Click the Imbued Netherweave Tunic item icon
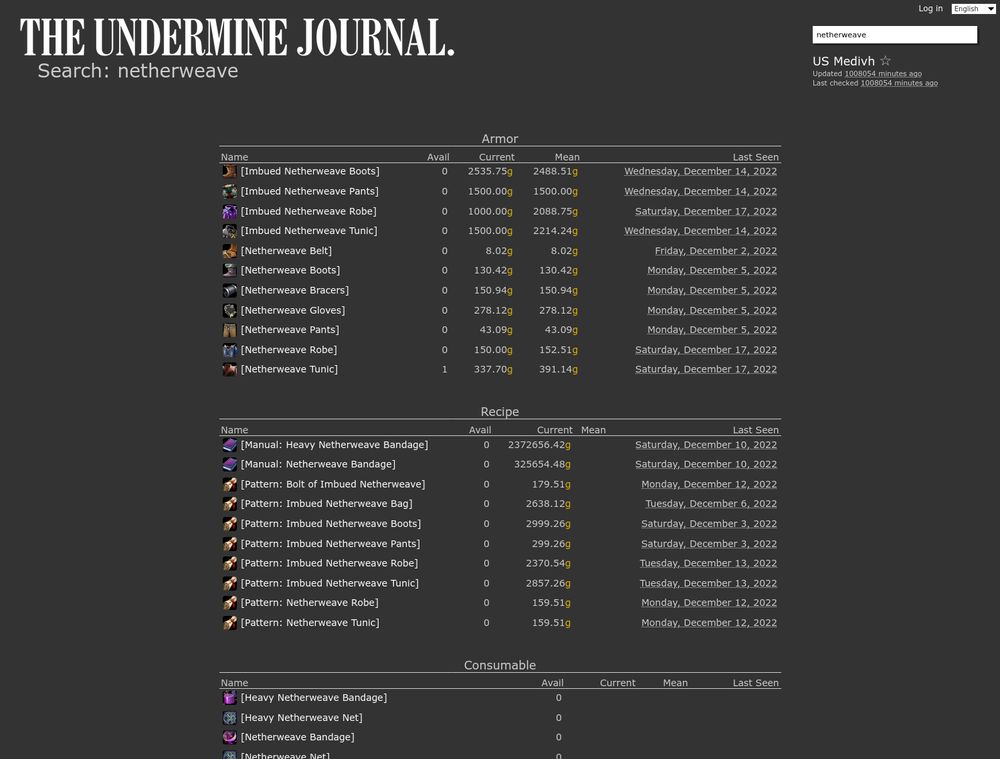The image size is (1000, 759). [229, 231]
